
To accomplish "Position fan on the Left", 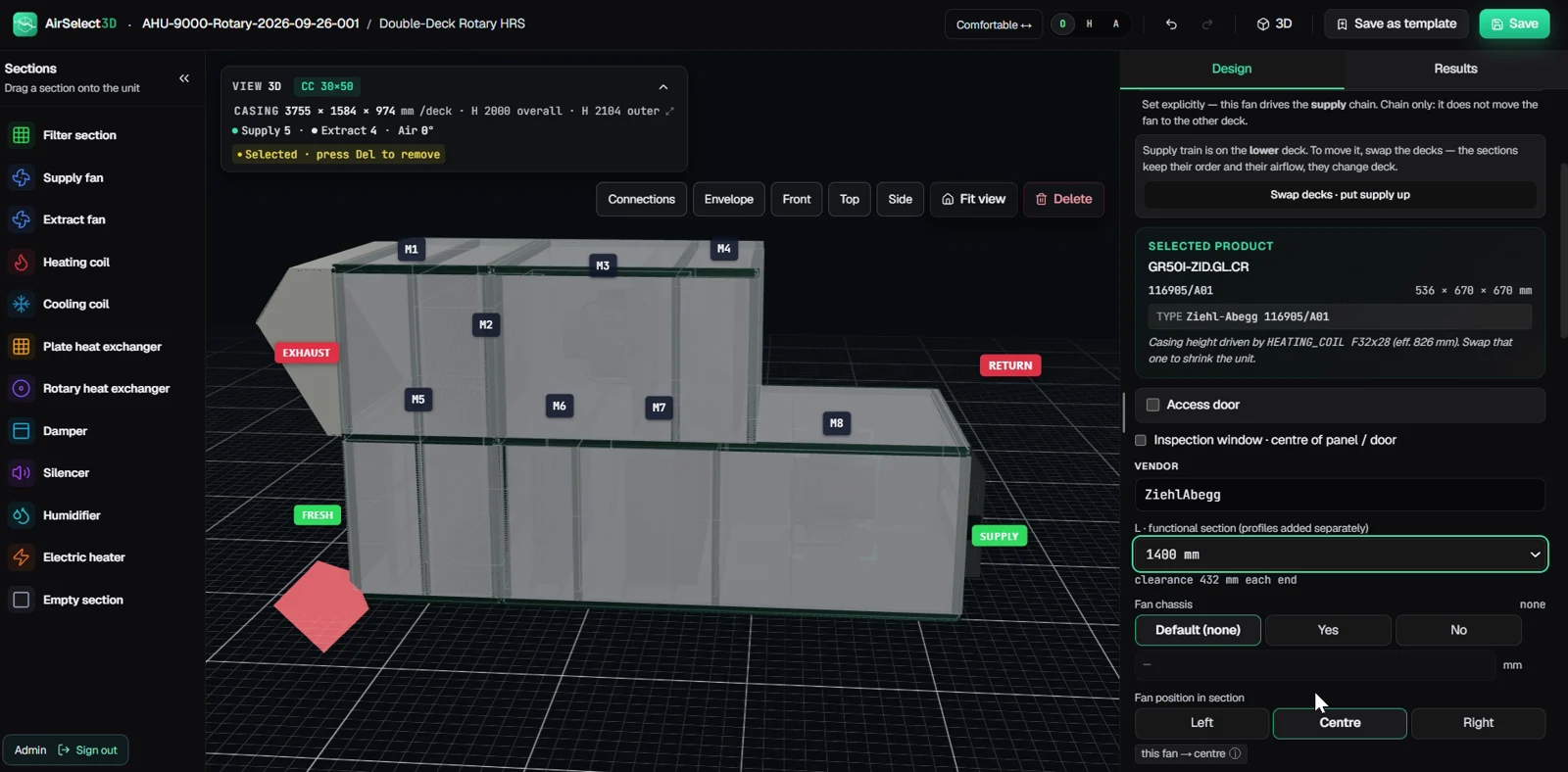I will tap(1201, 723).
